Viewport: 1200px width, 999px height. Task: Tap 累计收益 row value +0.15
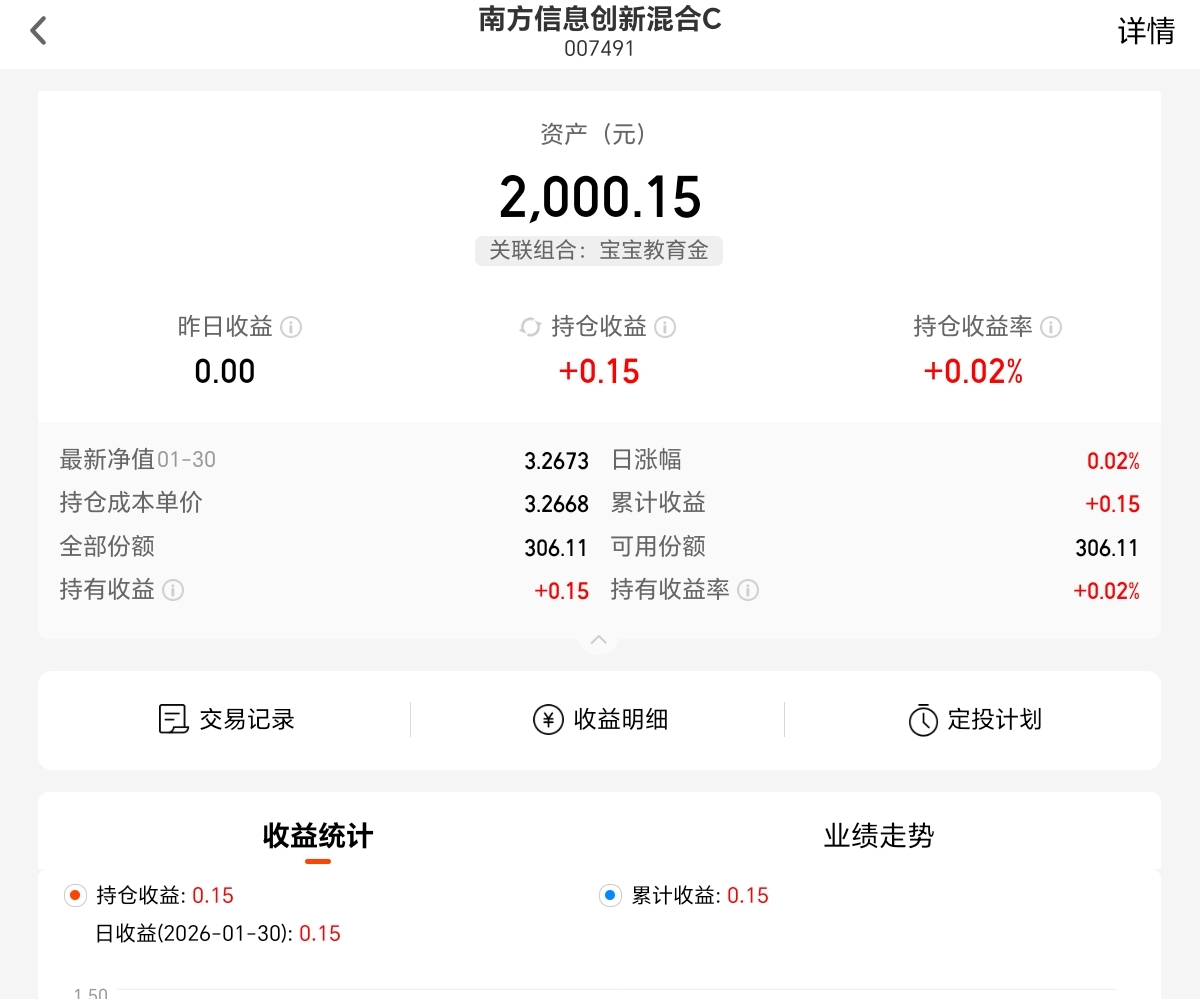[1113, 504]
